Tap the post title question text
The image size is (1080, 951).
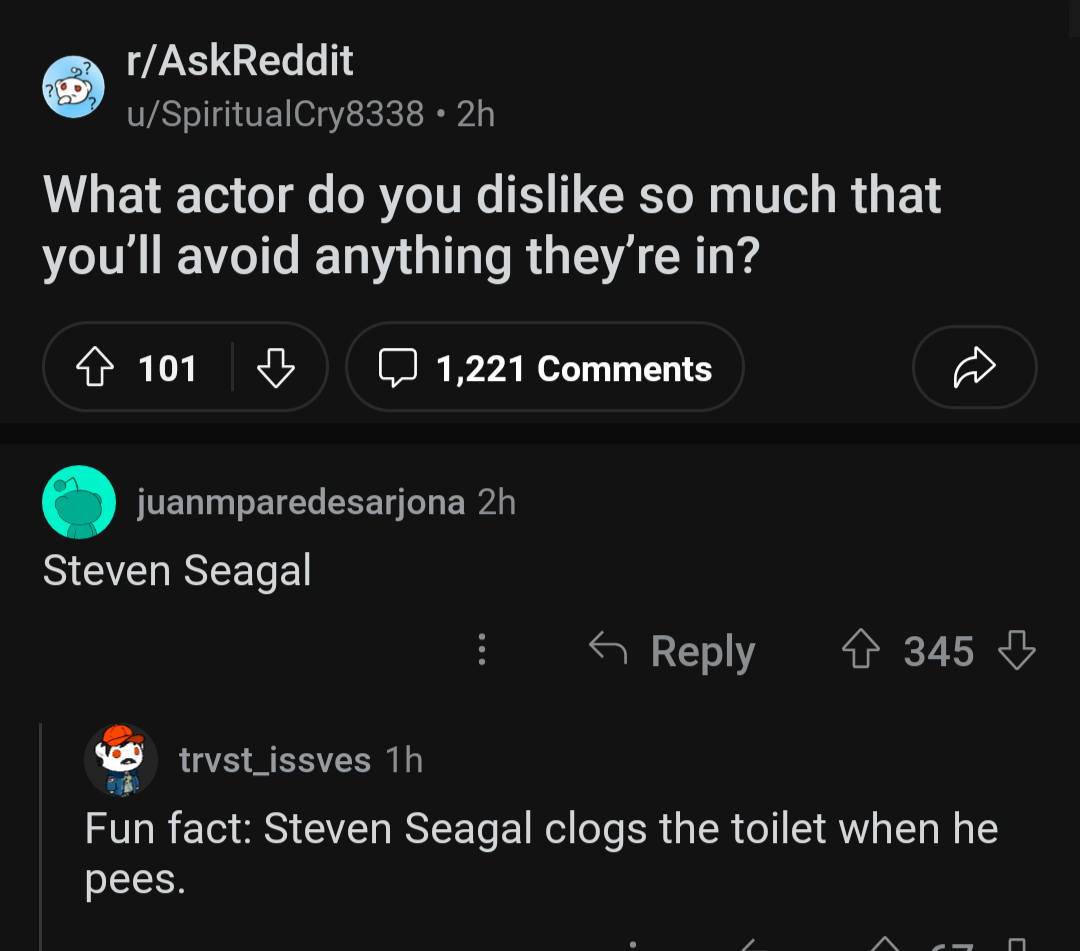tap(492, 225)
